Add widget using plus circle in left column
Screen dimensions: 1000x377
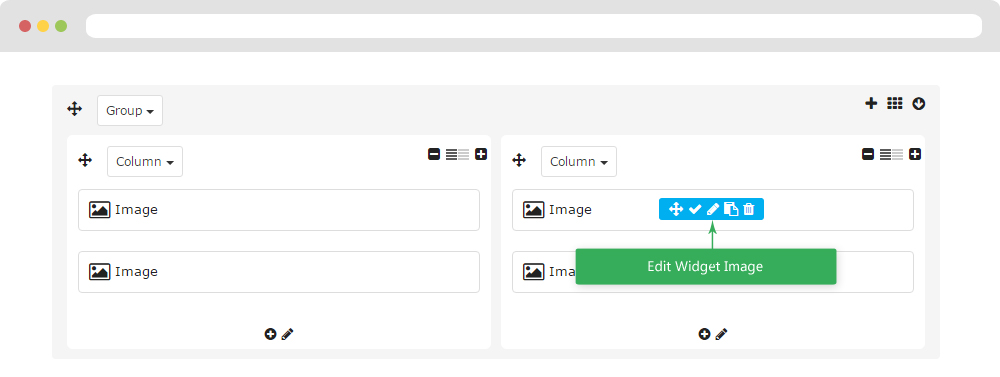pos(270,334)
